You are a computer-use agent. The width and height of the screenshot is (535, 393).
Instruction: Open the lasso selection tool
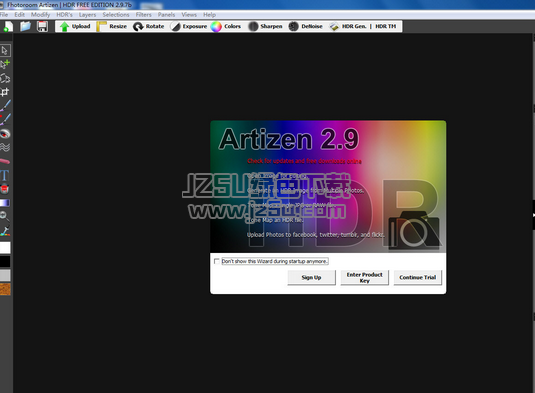[5, 78]
